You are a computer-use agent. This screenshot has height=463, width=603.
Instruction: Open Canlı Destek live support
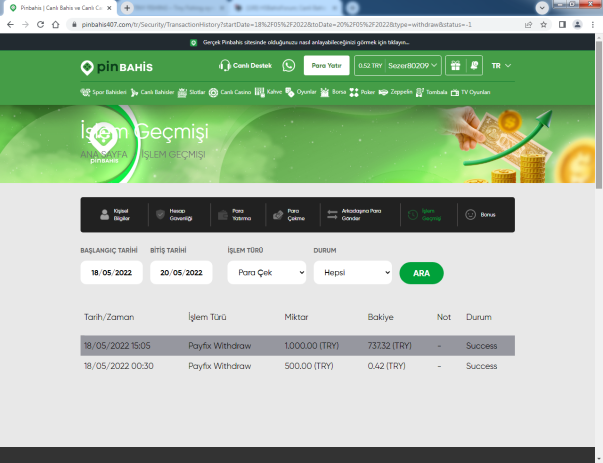coord(245,66)
